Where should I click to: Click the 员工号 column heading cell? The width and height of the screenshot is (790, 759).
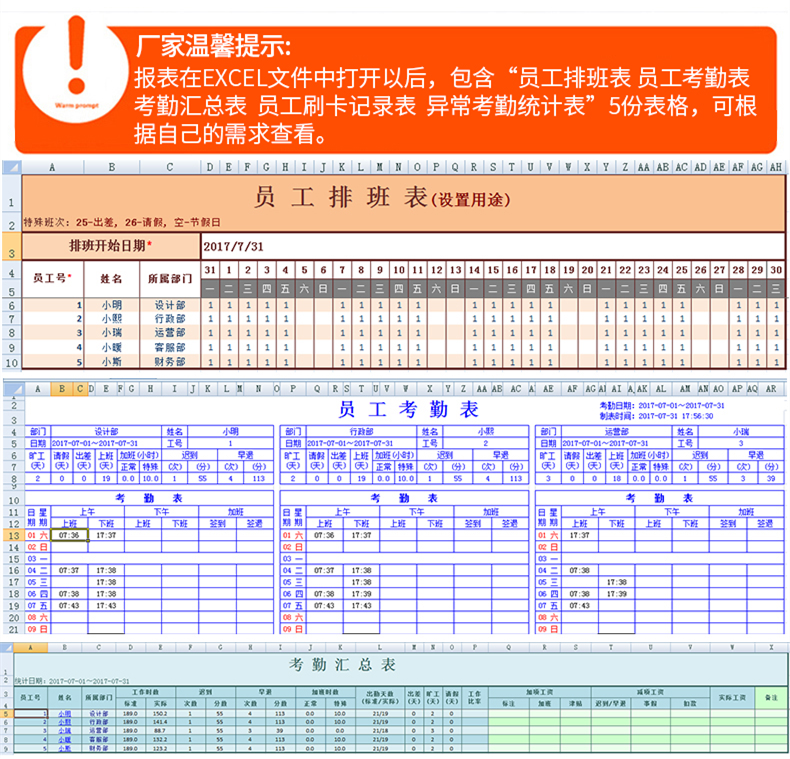click(x=51, y=278)
